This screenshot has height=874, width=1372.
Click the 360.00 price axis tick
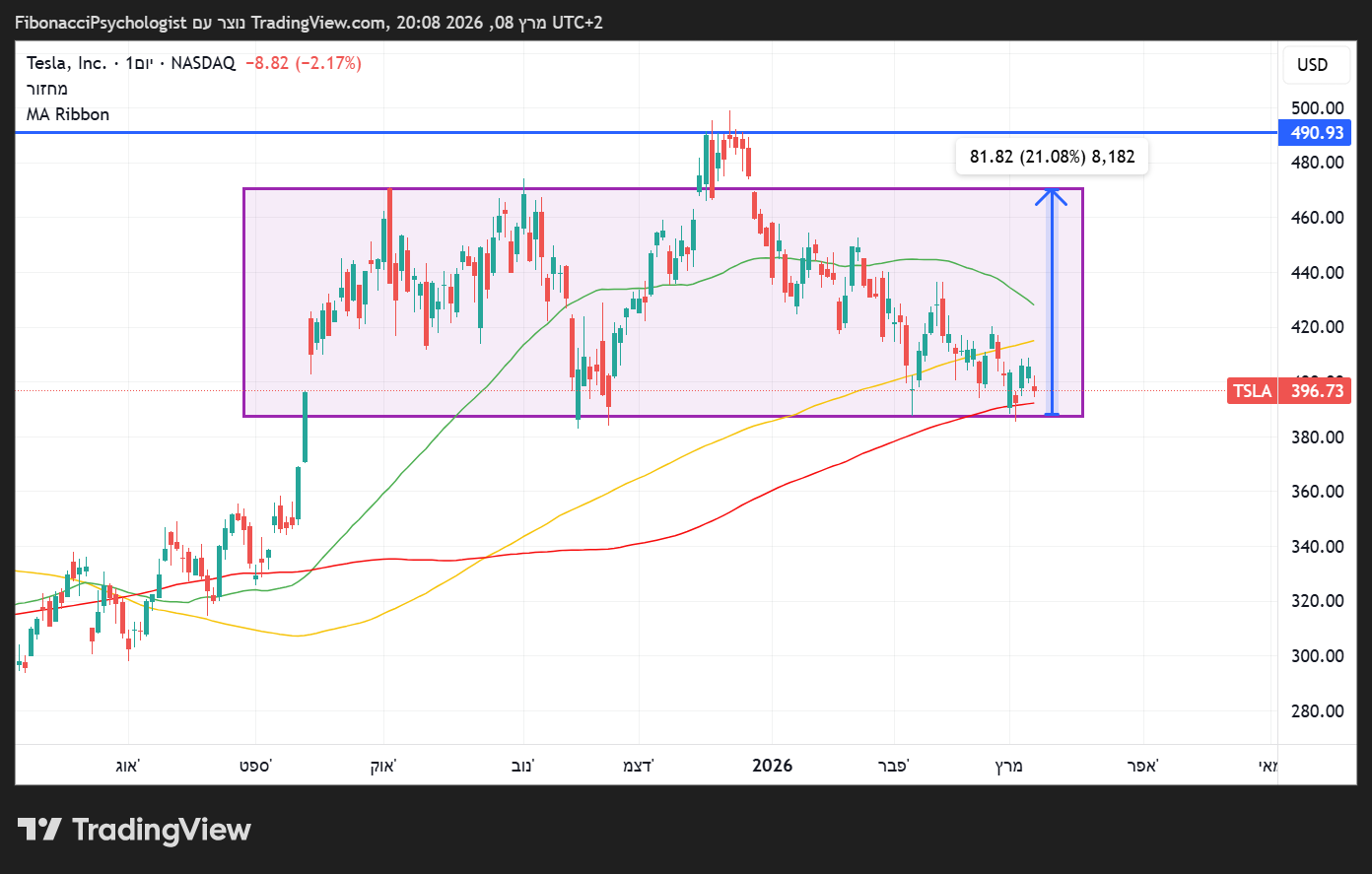(1318, 492)
